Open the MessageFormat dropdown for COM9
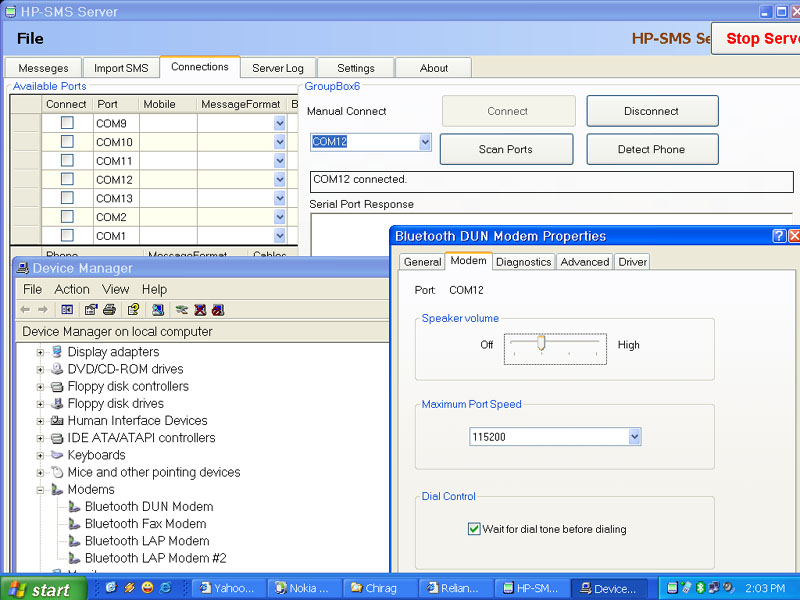 tap(279, 123)
